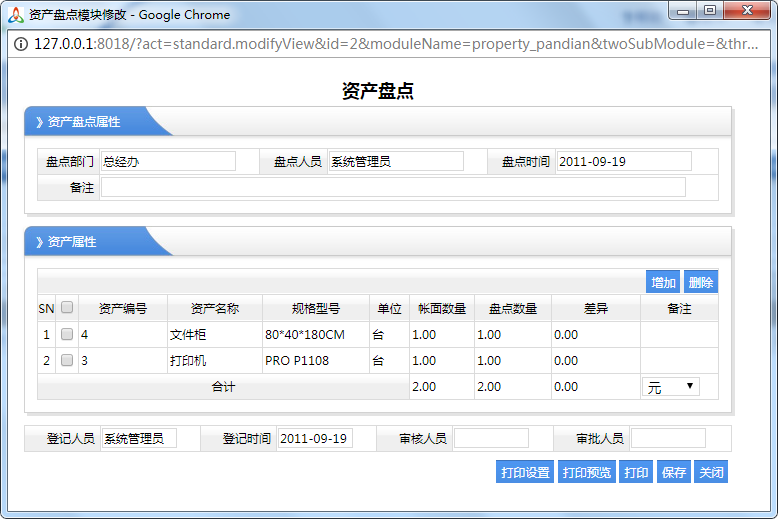The width and height of the screenshot is (778, 519).
Task: Check the checkbox for row 1 文件柜
Action: pos(67,334)
